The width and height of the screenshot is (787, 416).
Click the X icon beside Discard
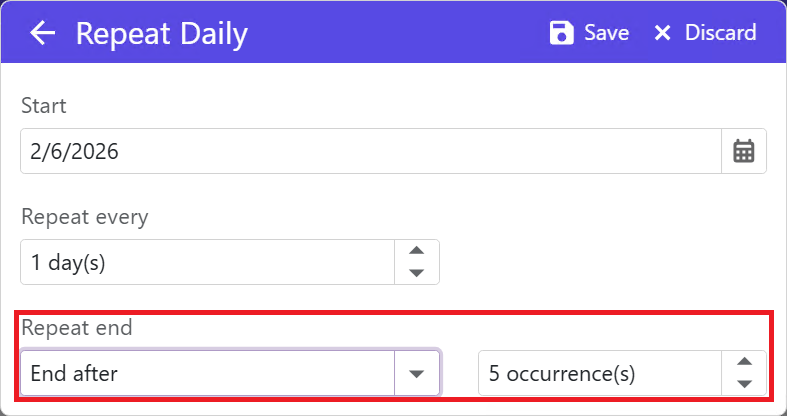pyautogui.click(x=662, y=33)
